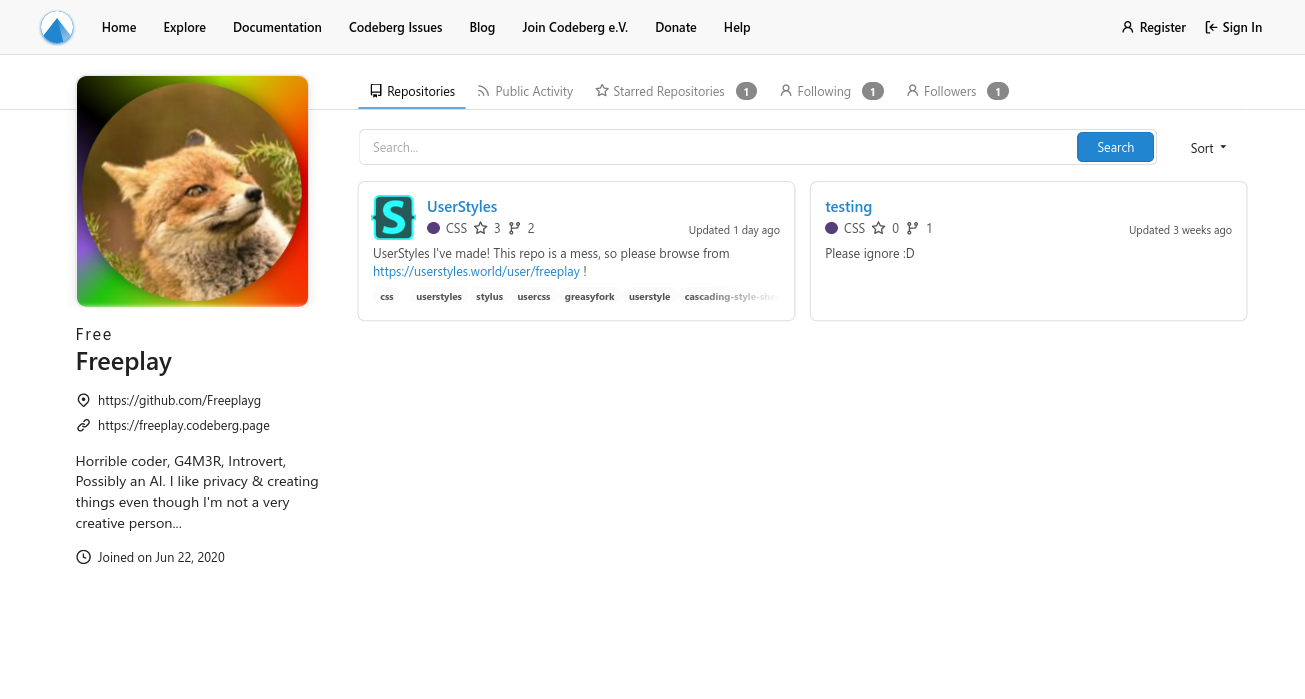Click the fork icon on UserStyles repository
Image resolution: width=1305 pixels, height=699 pixels.
tap(515, 228)
